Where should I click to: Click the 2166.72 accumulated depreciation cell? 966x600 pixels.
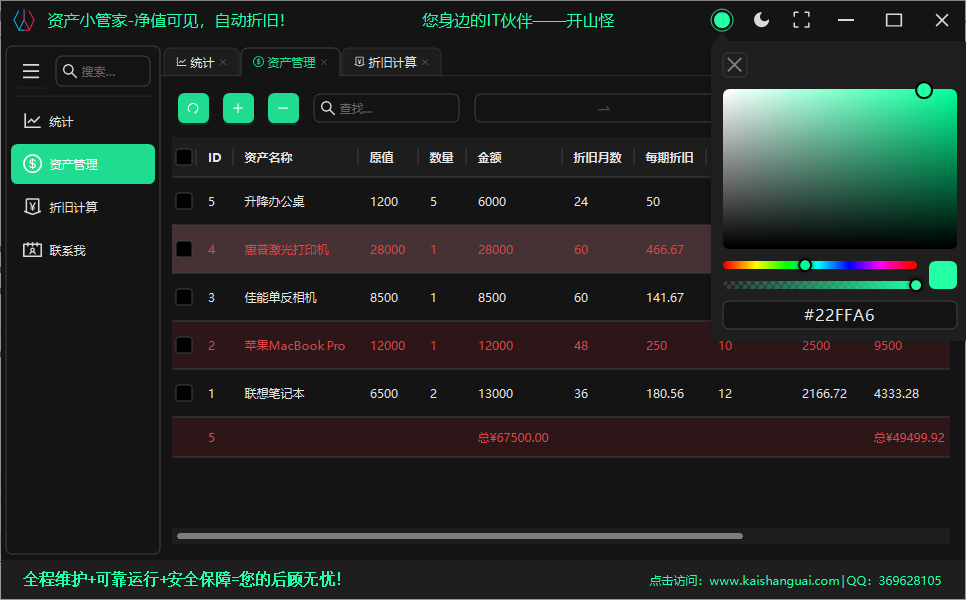(x=824, y=394)
